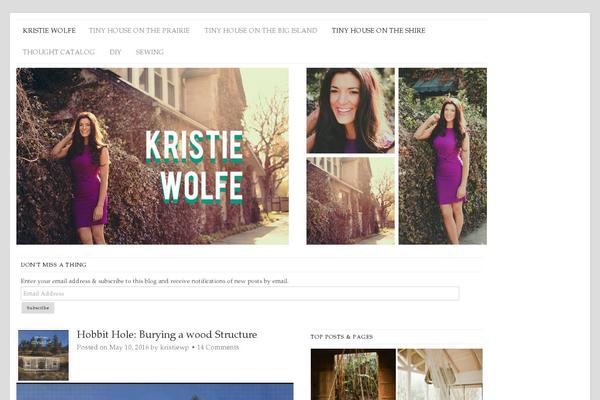Click the tall purple dress standing photo
Viewport: 600px width, 400px height.
443,156
